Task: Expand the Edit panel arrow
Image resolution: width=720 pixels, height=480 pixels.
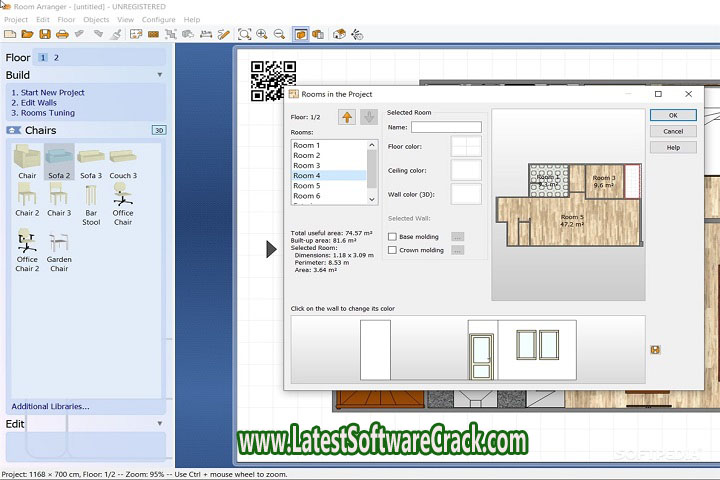Action: coord(159,424)
